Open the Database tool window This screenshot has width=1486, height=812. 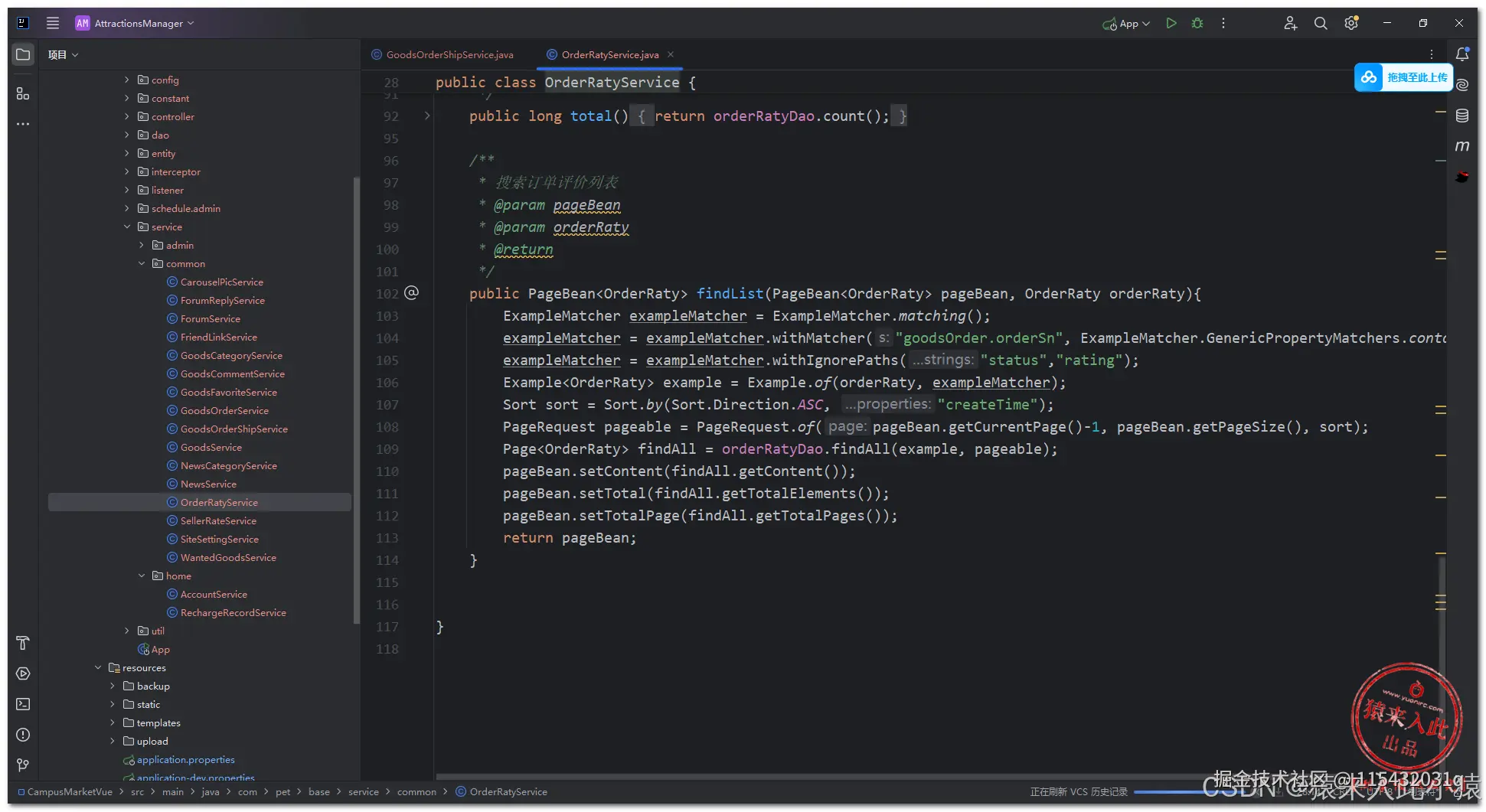pyautogui.click(x=1462, y=116)
